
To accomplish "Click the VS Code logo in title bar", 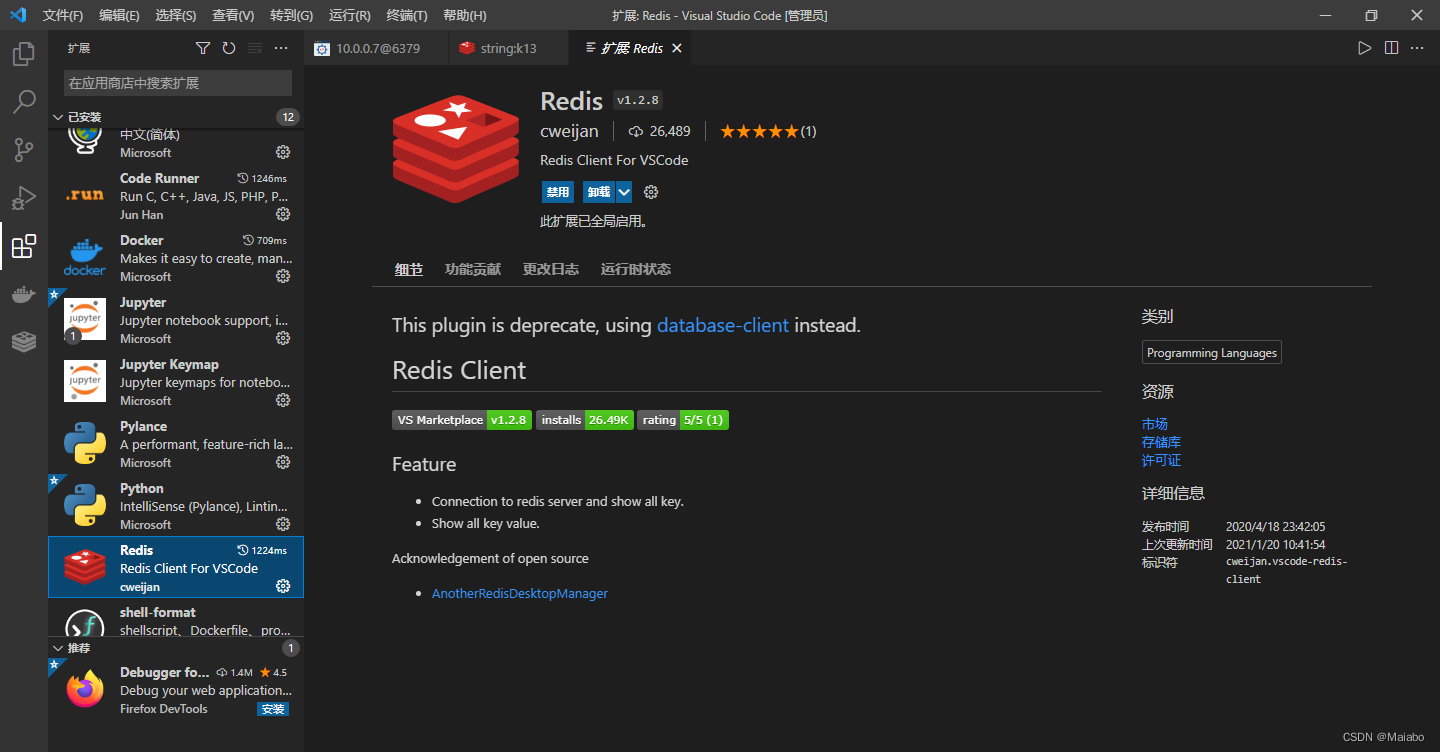I will pos(17,15).
